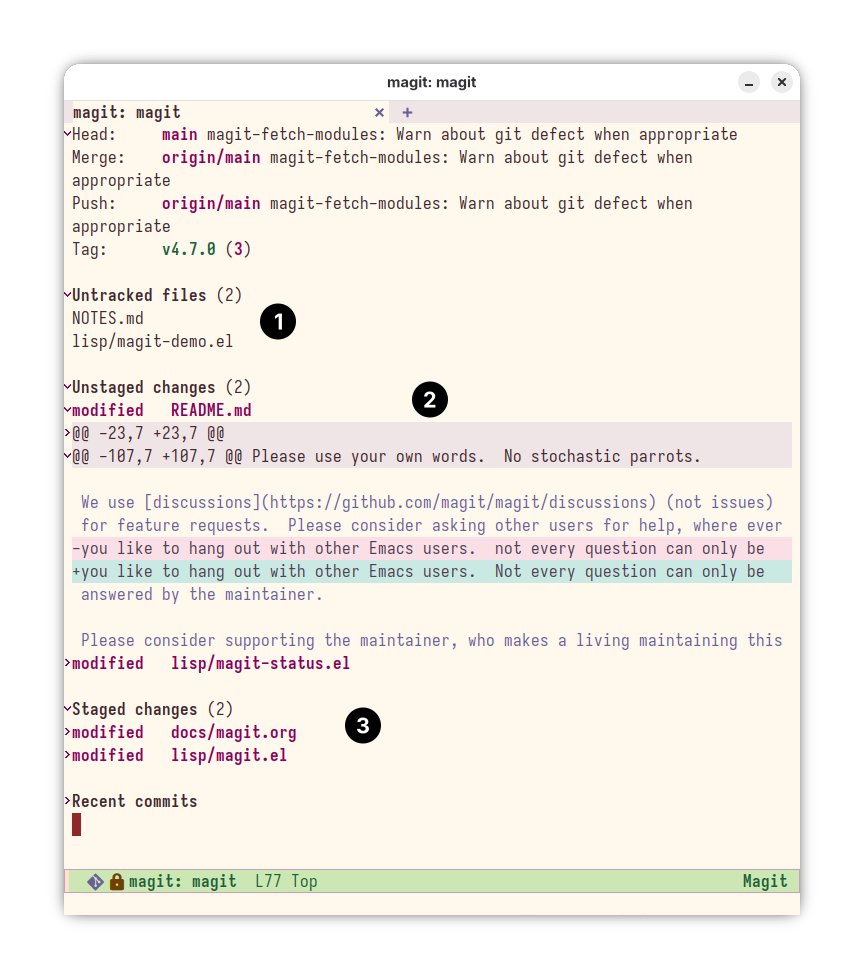
Task: Collapse the modified README.md diff
Action: click(67, 410)
